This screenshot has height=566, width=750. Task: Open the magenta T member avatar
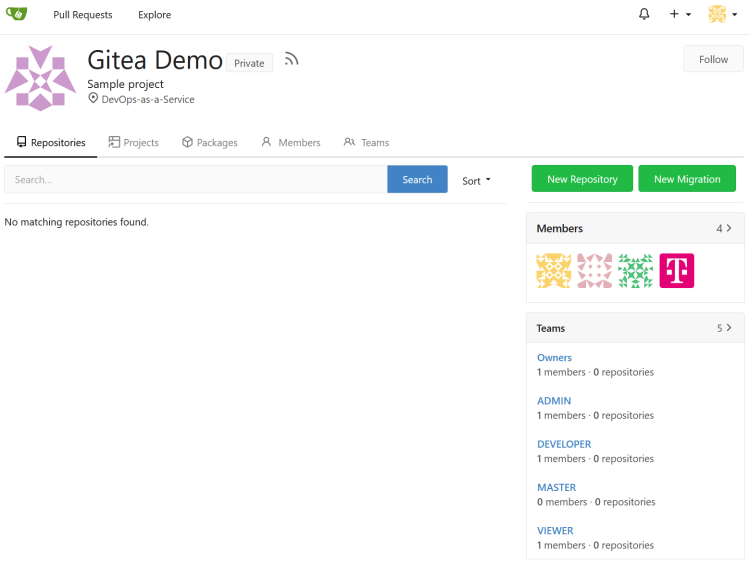pos(676,270)
